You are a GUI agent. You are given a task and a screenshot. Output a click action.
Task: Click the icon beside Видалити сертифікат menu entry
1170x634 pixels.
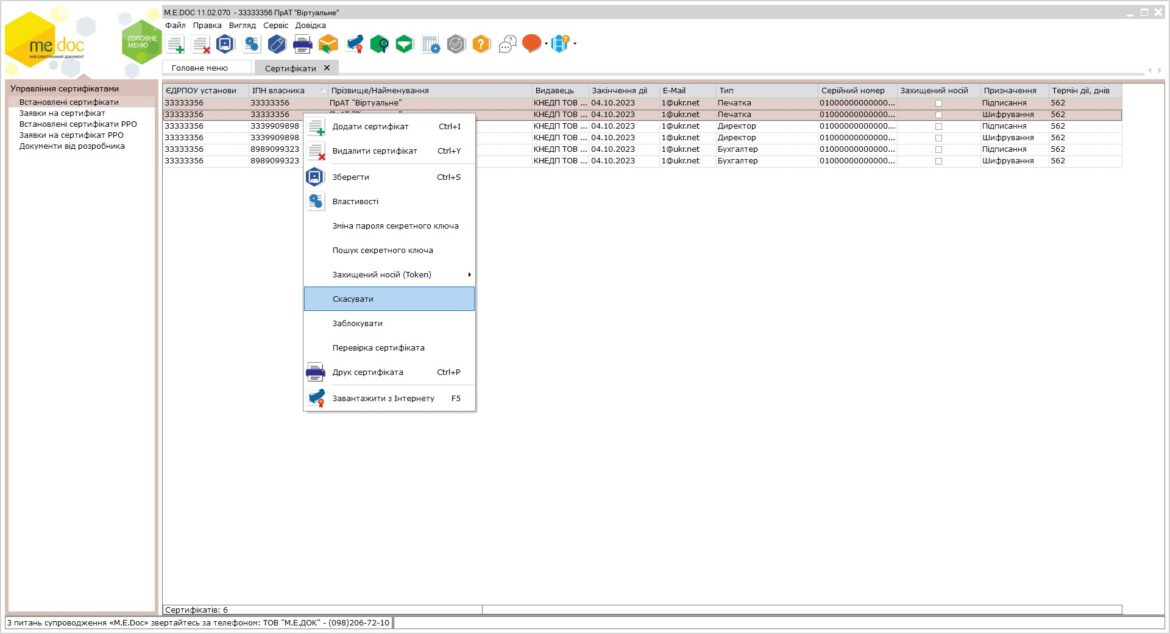[316, 151]
